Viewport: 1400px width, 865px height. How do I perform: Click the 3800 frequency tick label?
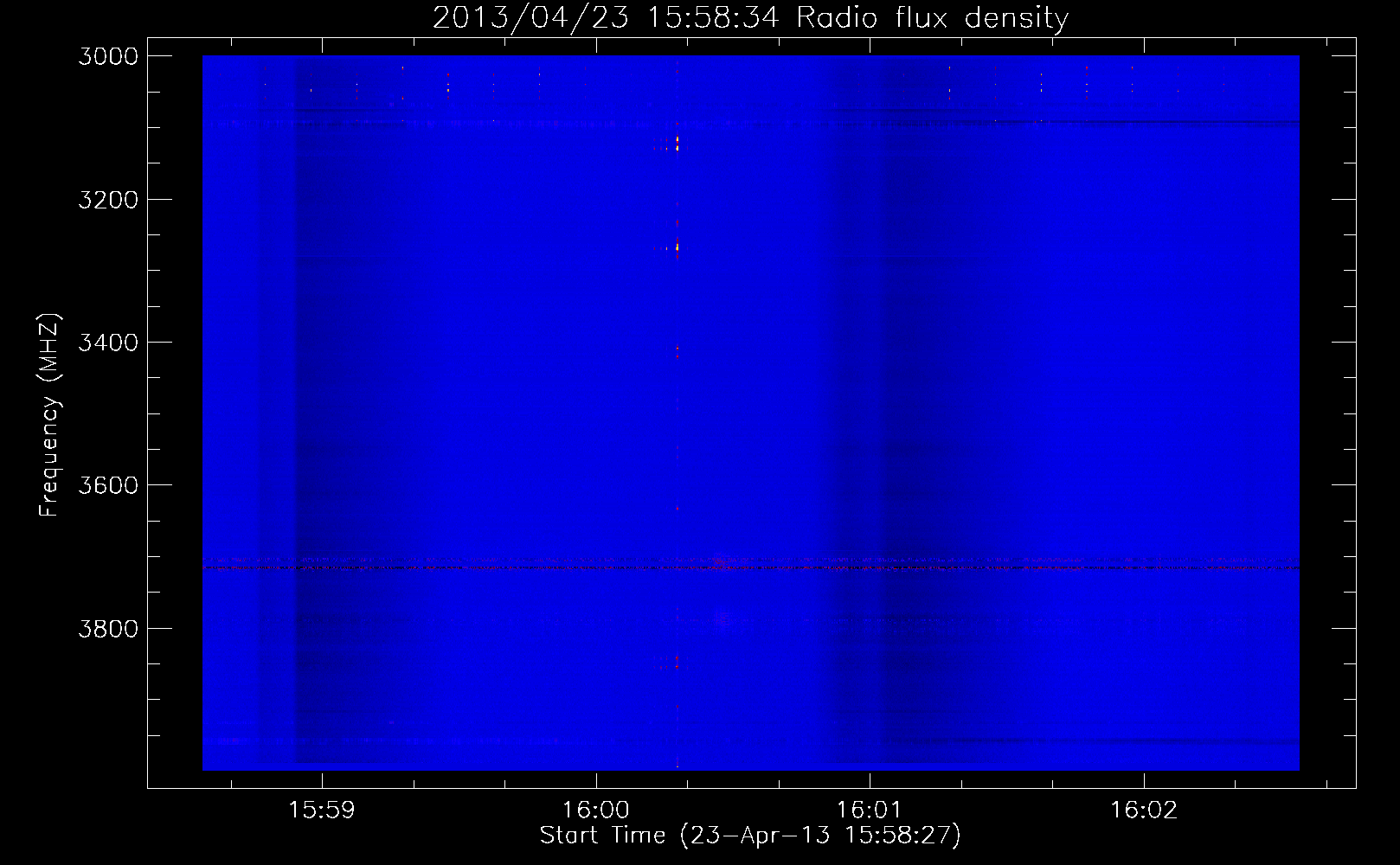(x=108, y=628)
